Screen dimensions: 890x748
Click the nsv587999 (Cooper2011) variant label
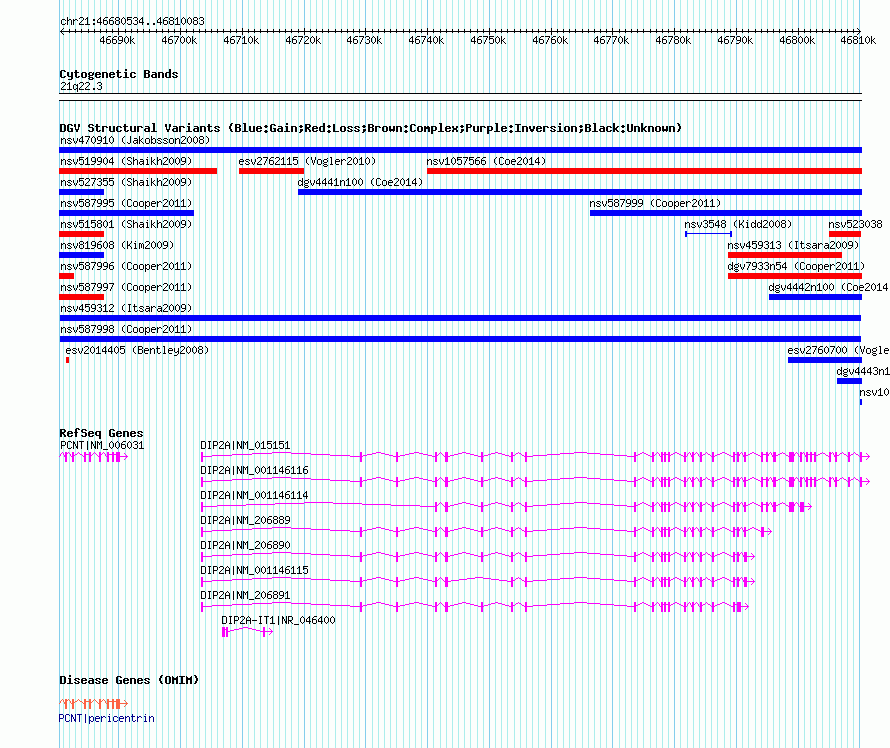pyautogui.click(x=655, y=203)
